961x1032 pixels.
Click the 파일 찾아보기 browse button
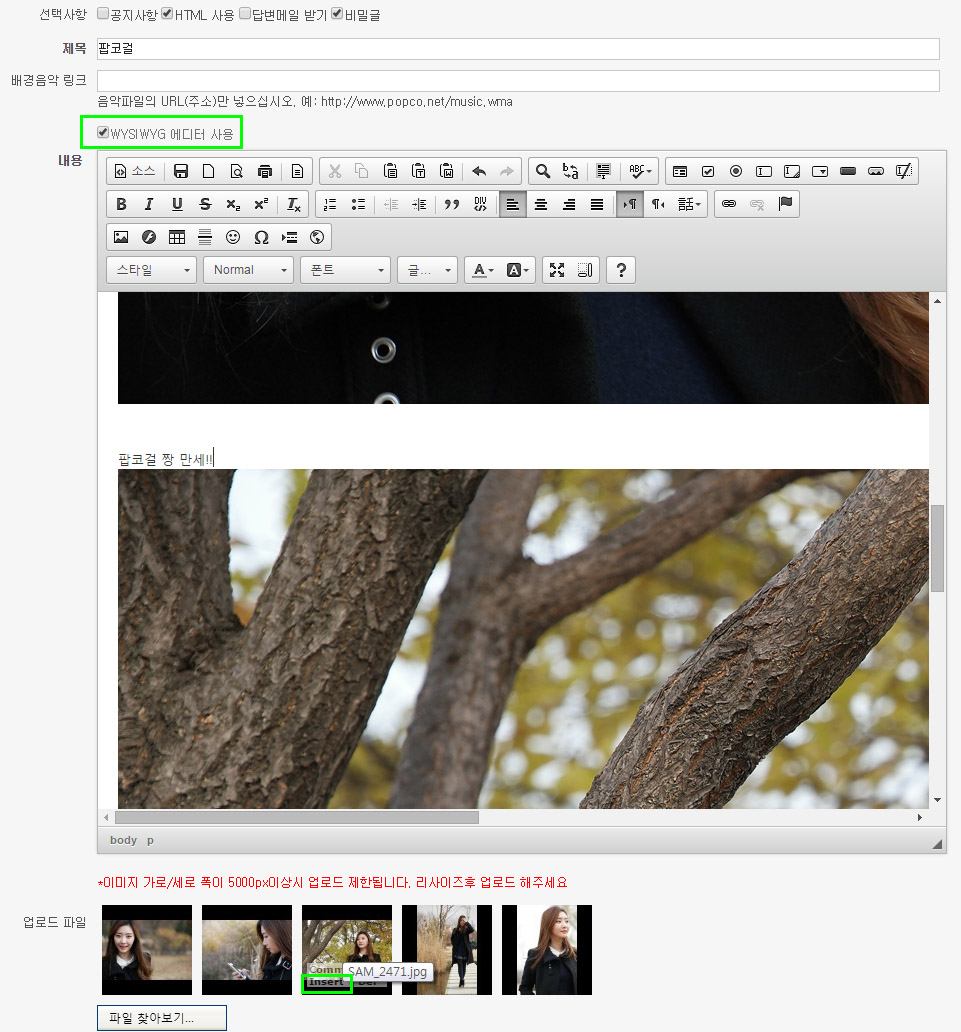click(162, 1018)
